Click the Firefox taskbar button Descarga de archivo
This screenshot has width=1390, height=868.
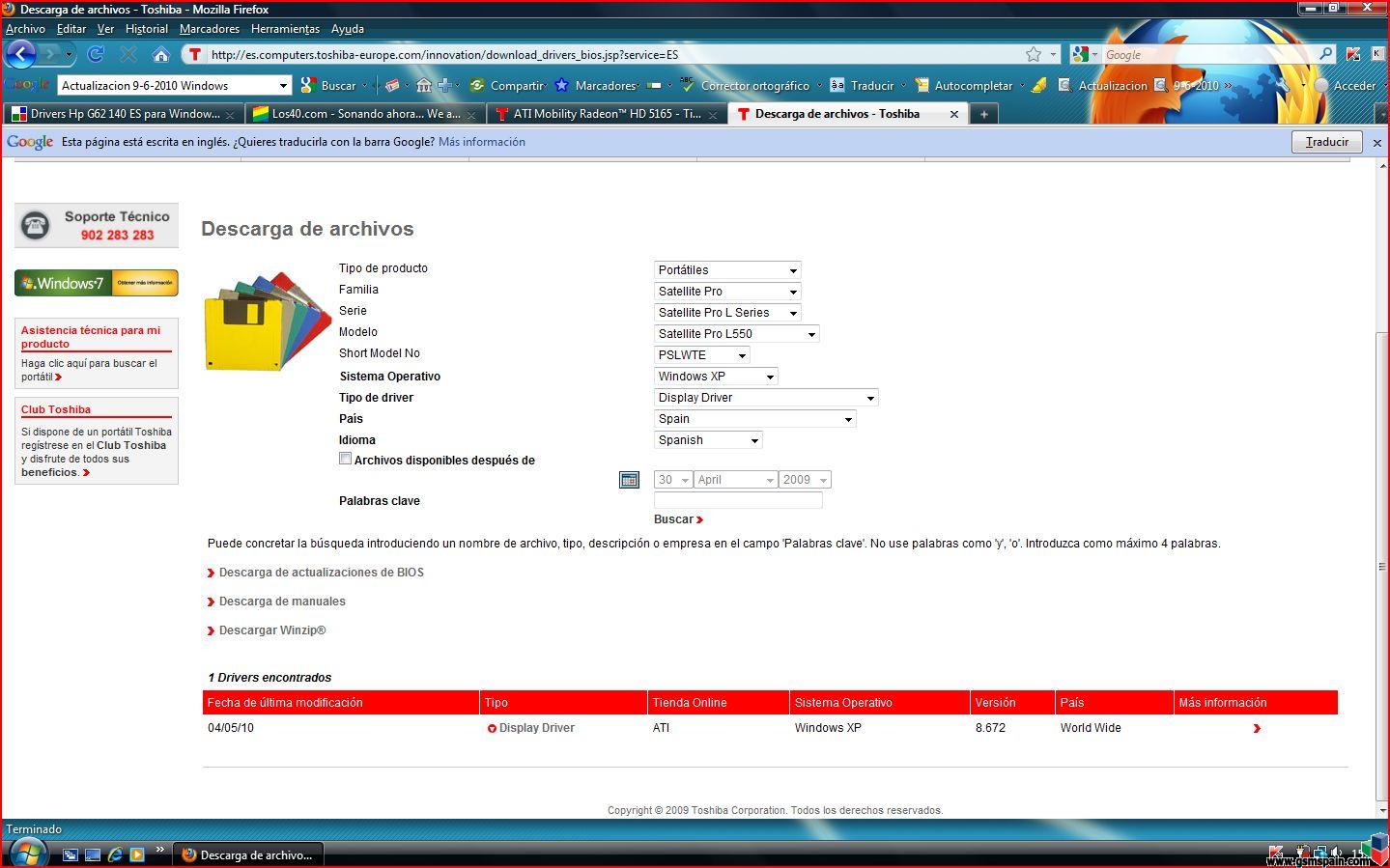[248, 854]
